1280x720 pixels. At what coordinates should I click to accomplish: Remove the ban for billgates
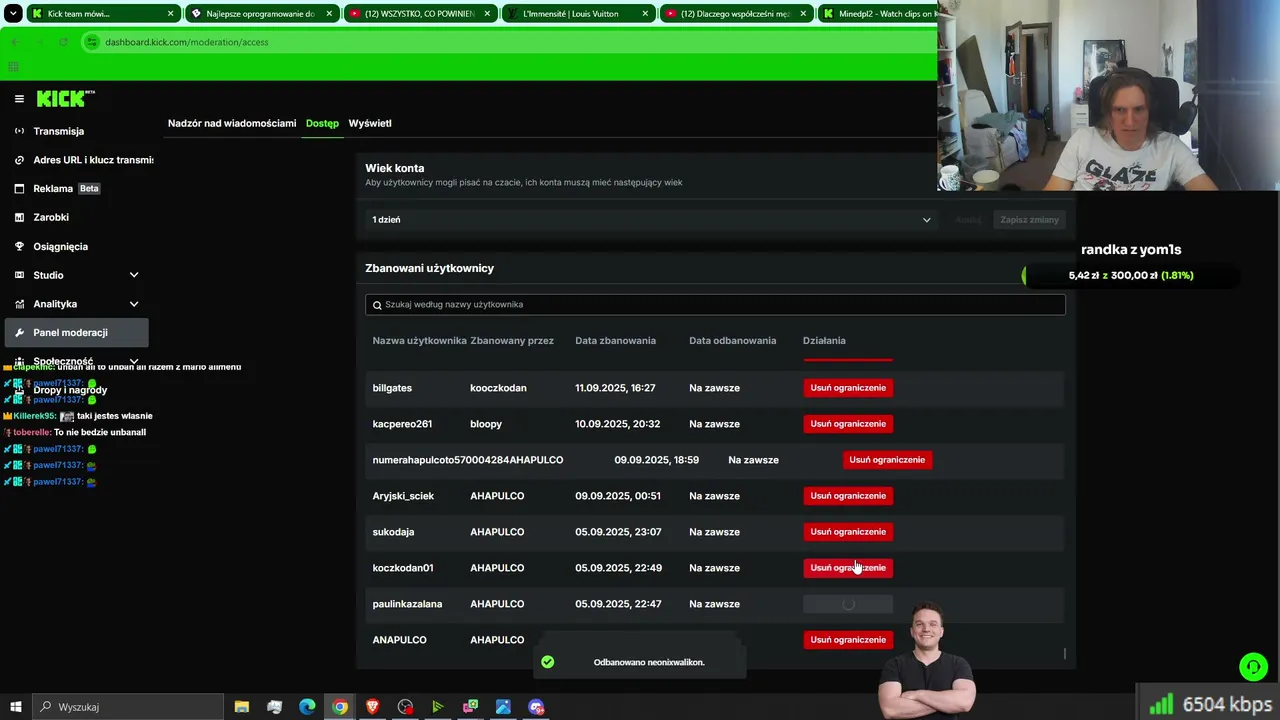coord(848,388)
